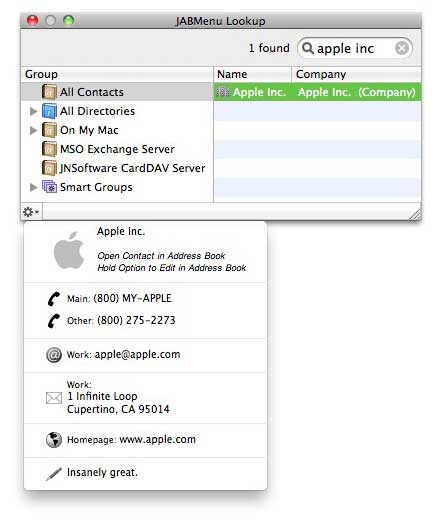The height and width of the screenshot is (520, 440).
Task: Choose Open Contact in Address Book
Action: pos(161,256)
